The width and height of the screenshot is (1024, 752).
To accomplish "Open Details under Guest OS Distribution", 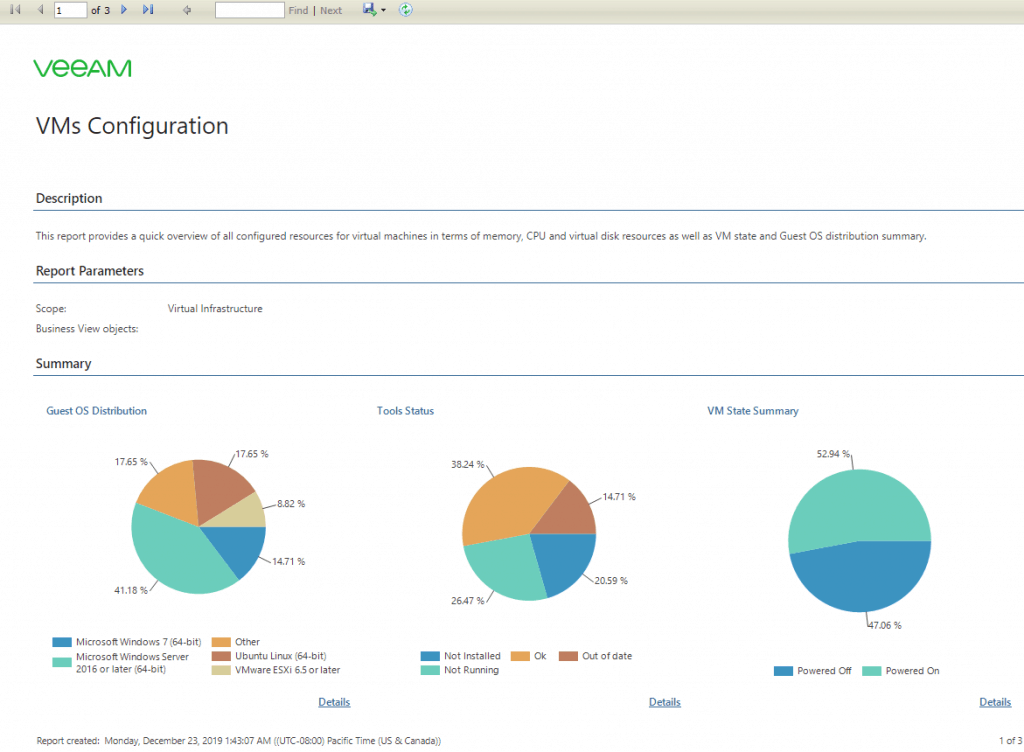I will point(334,702).
